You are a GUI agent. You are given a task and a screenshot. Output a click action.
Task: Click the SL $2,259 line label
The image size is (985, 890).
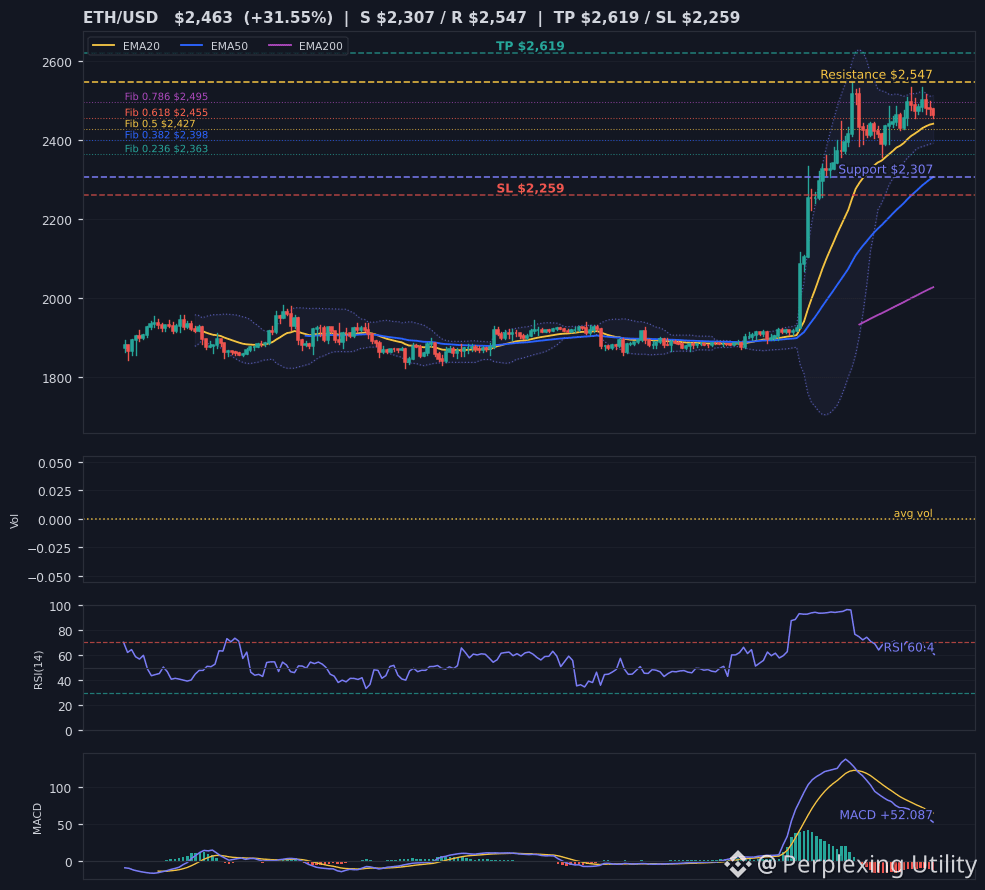click(x=530, y=188)
